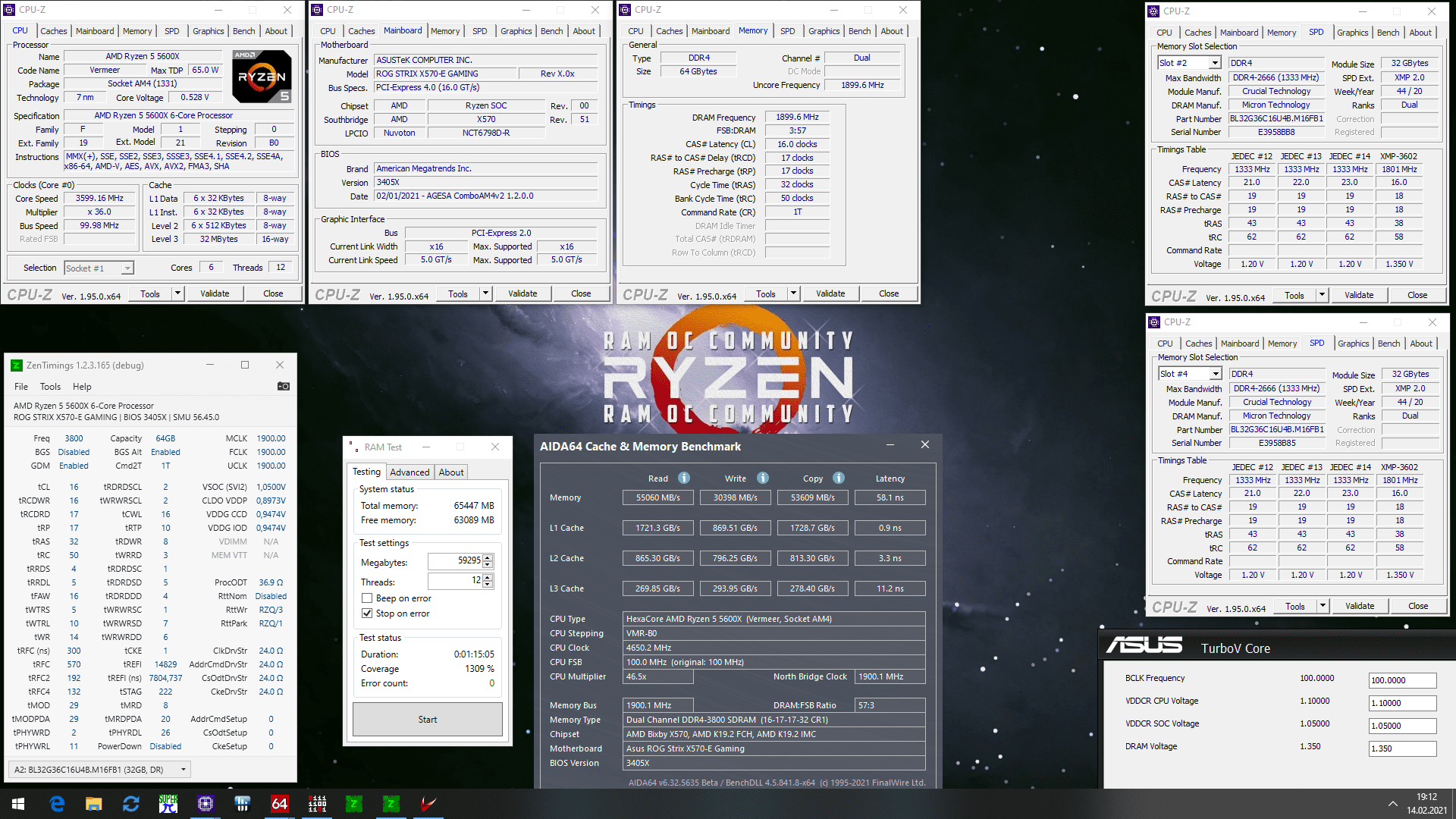Open RAM Test binary-digits taskbar icon
This screenshot has width=1456, height=819.
tap(317, 804)
